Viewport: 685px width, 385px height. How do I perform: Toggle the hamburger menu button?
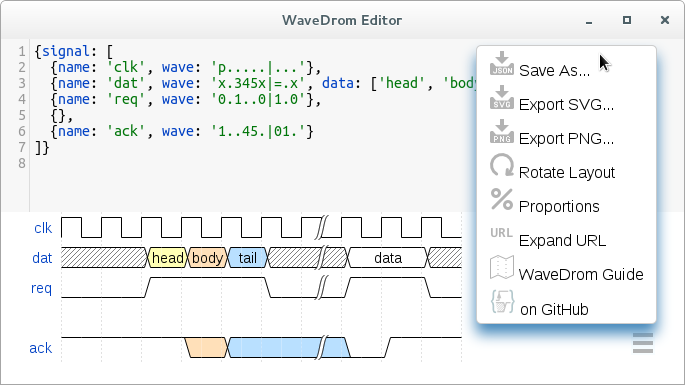click(x=643, y=343)
